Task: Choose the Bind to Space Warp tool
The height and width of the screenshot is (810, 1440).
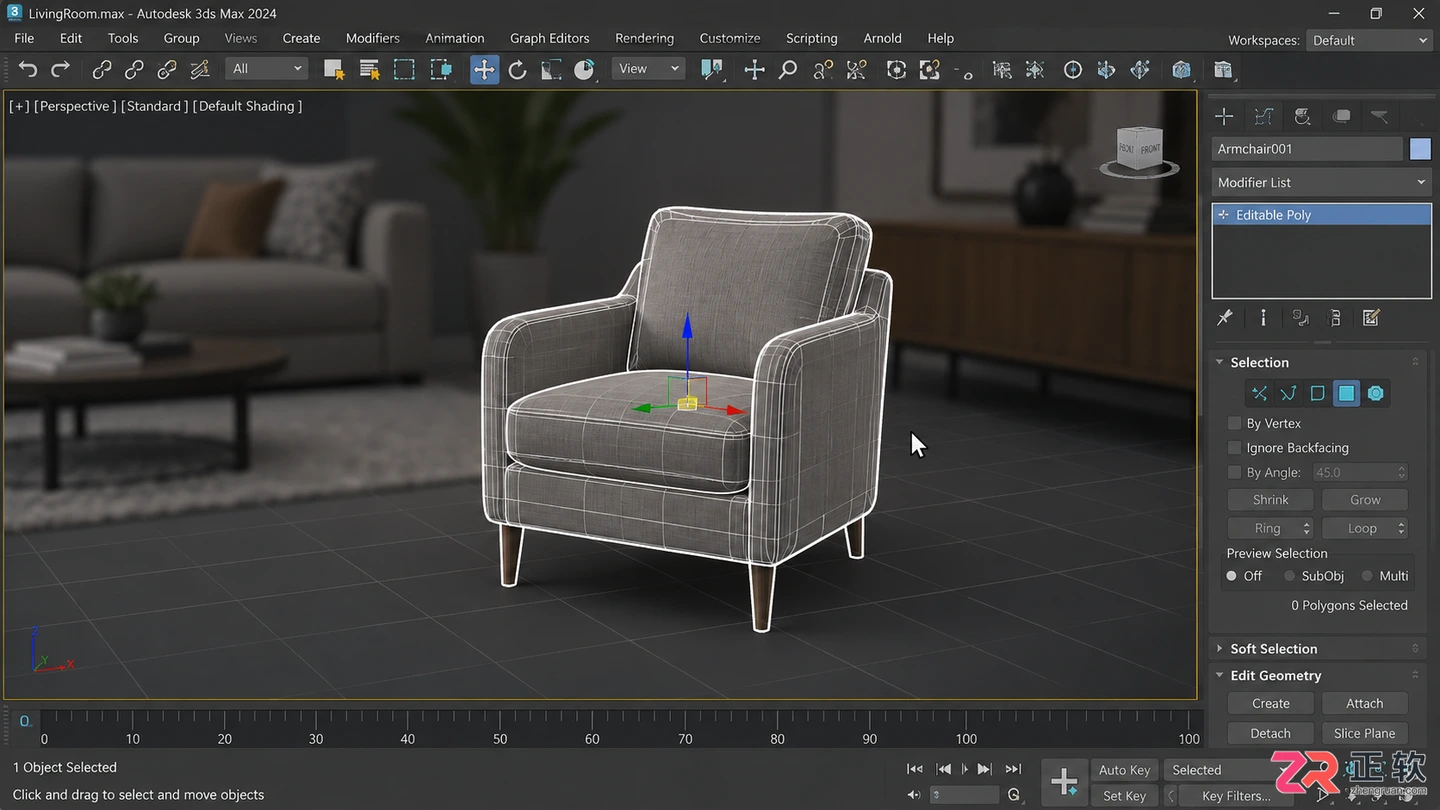Action: tap(167, 69)
